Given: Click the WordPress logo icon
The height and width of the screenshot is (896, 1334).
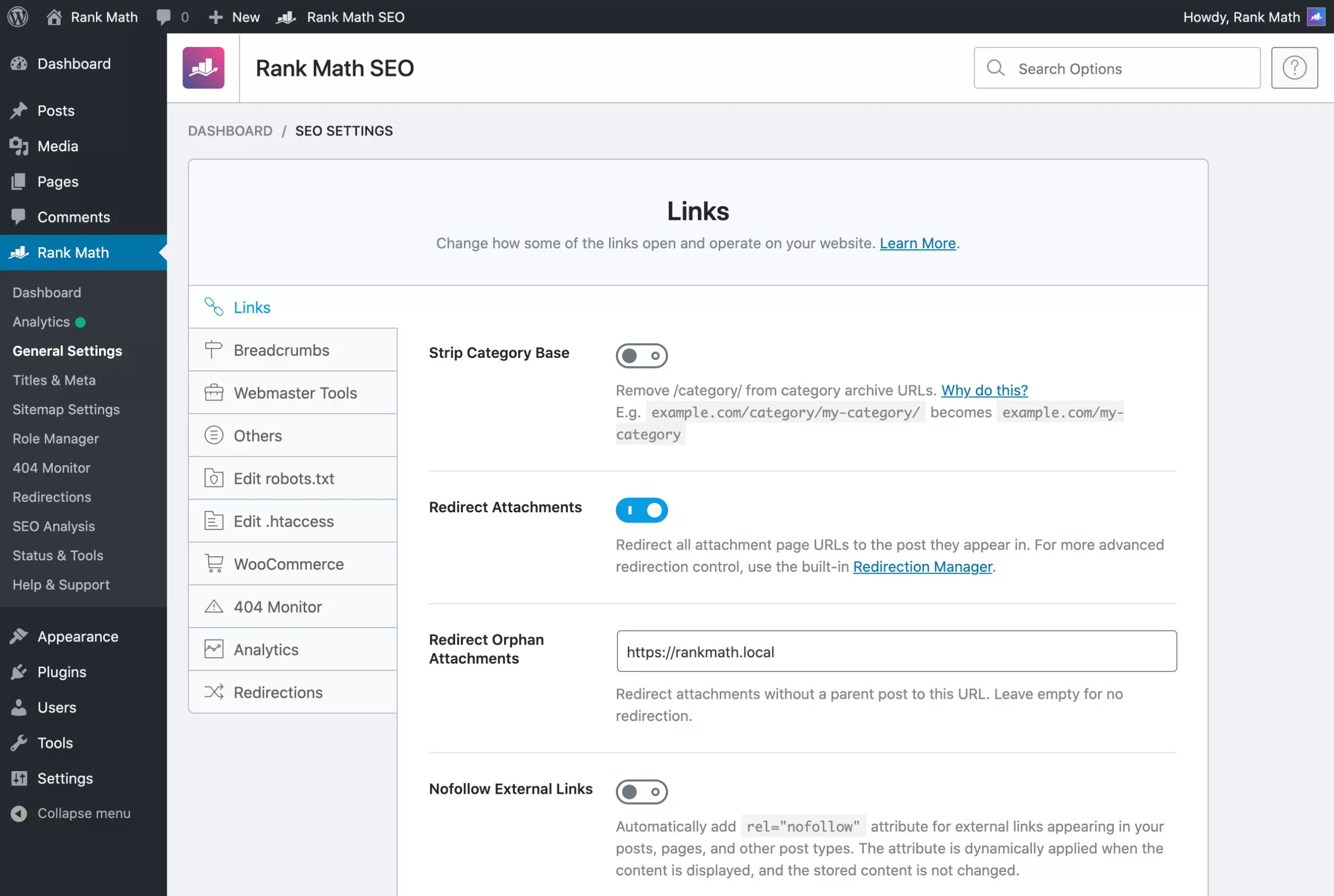Looking at the screenshot, I should [18, 16].
